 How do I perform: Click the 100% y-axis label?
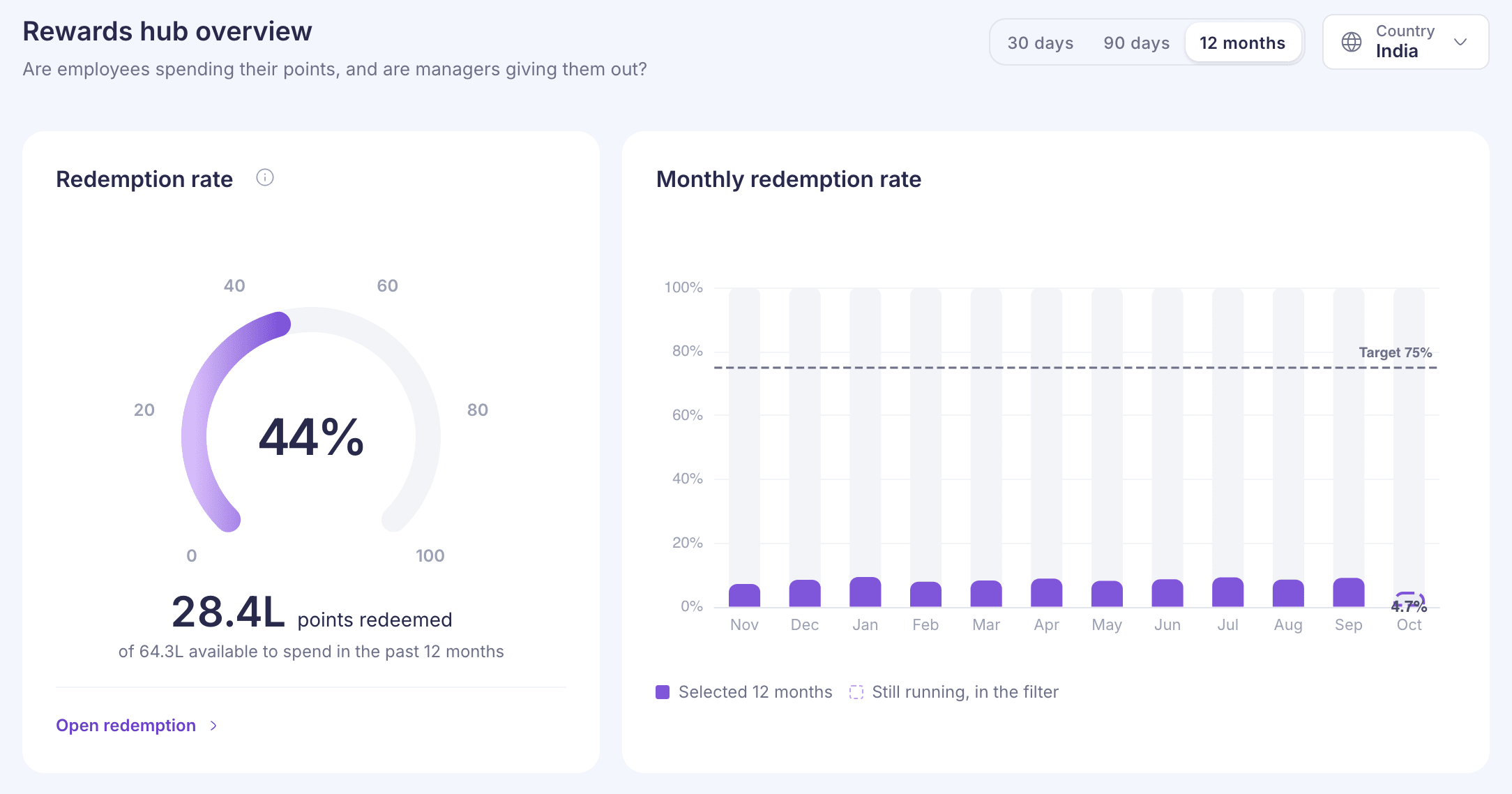683,287
